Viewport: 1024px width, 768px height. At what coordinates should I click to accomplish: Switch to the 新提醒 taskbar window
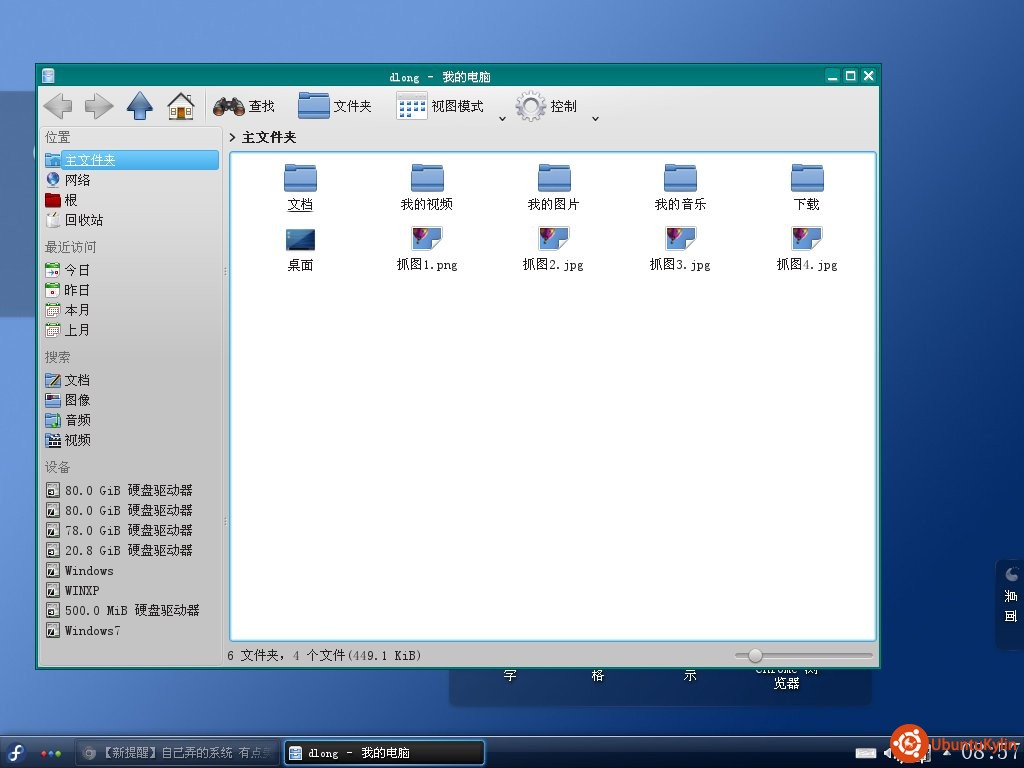pyautogui.click(x=177, y=753)
